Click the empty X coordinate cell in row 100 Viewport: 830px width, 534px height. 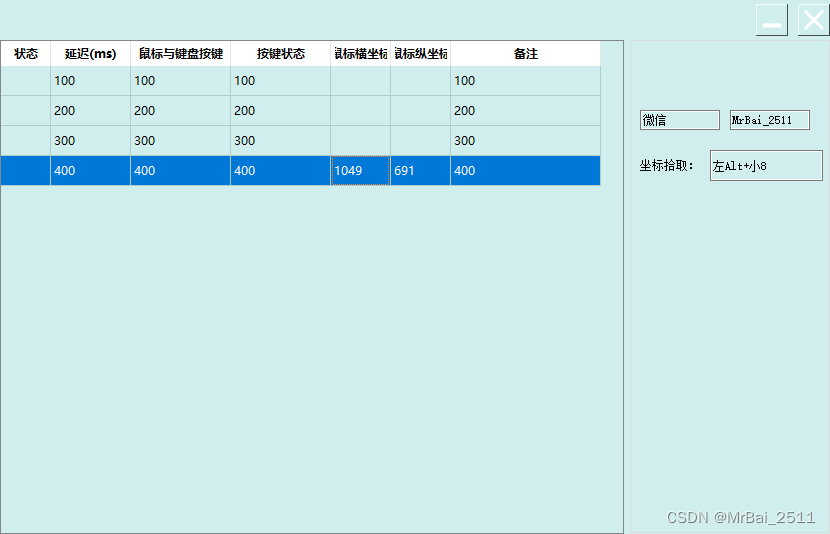(x=360, y=80)
